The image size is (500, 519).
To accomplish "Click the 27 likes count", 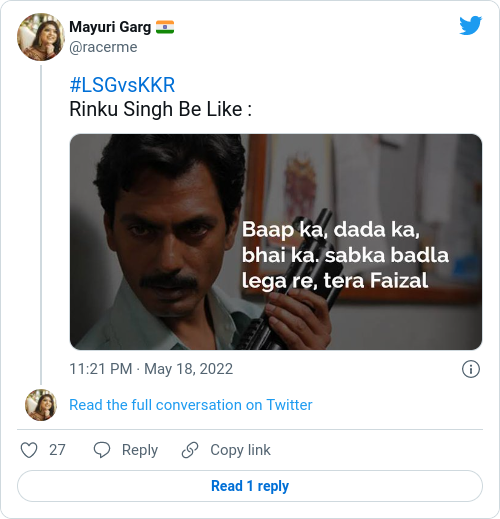I will 57,450.
